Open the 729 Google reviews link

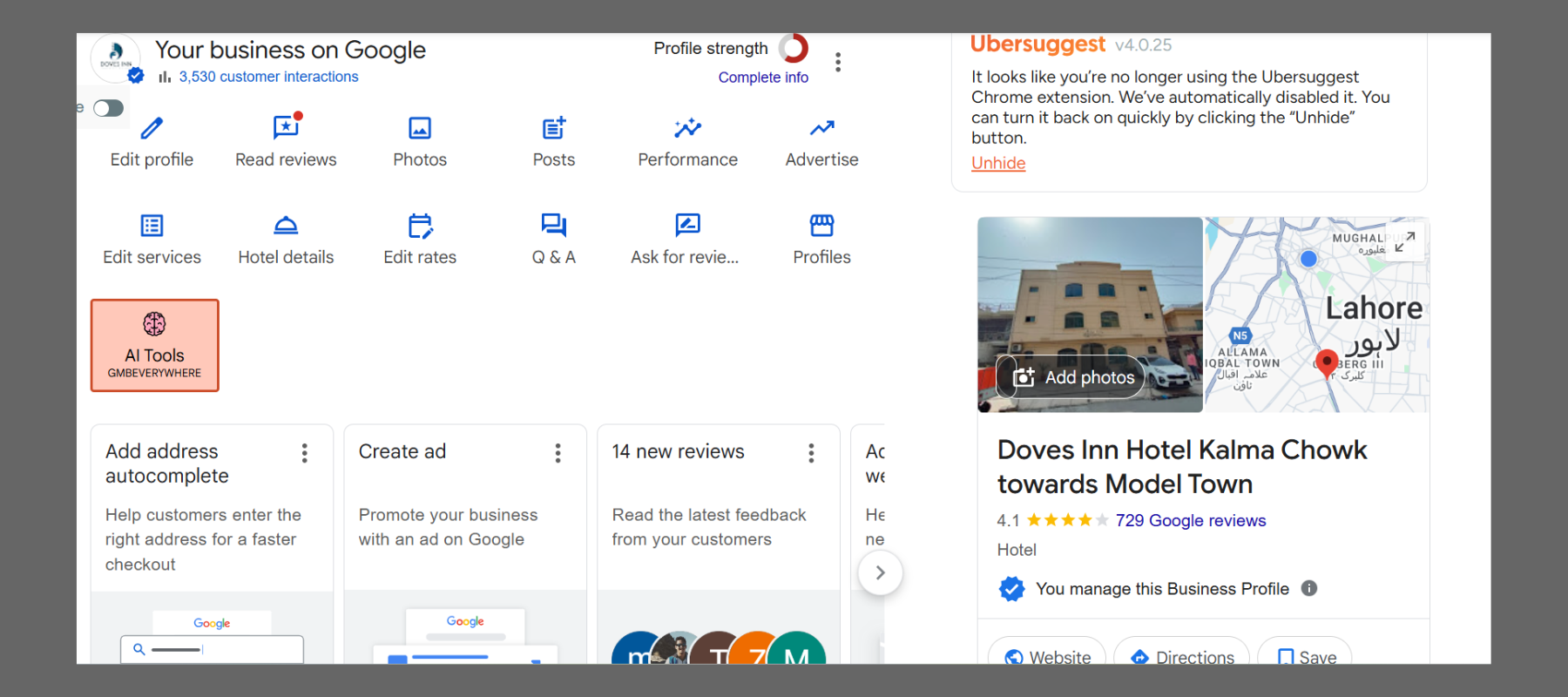coord(1190,520)
